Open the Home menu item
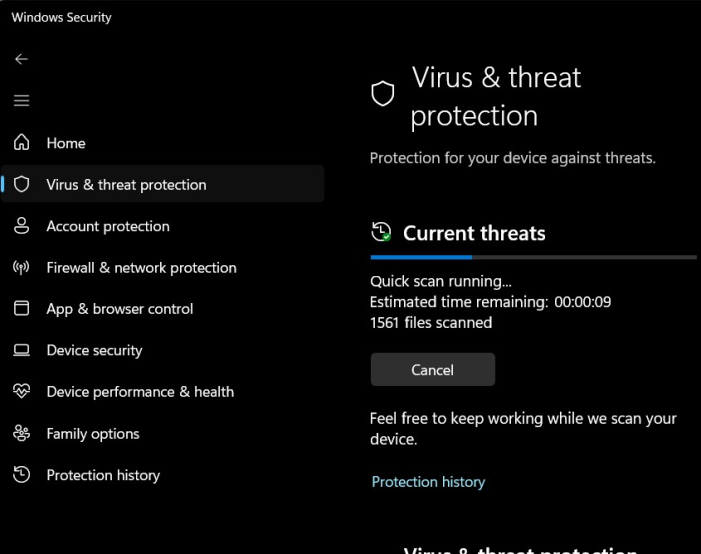This screenshot has height=554, width=701. [x=66, y=143]
